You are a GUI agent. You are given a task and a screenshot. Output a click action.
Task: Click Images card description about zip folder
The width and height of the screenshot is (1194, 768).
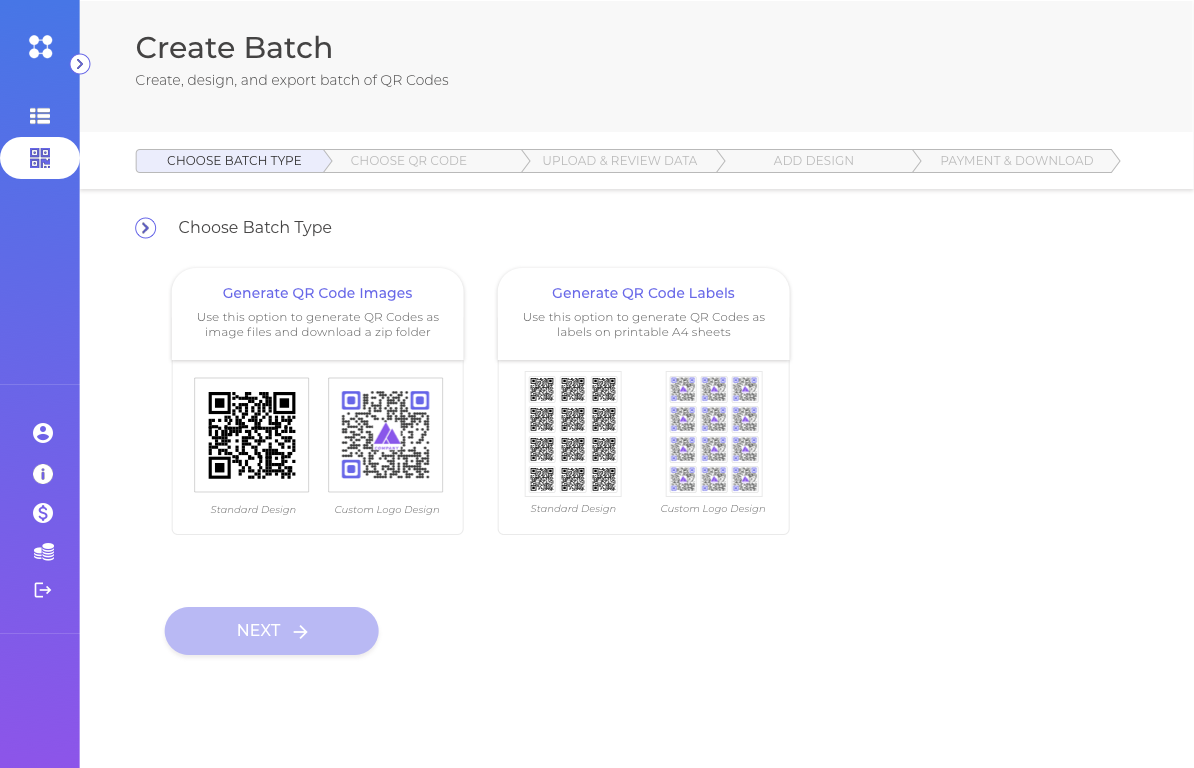click(318, 324)
